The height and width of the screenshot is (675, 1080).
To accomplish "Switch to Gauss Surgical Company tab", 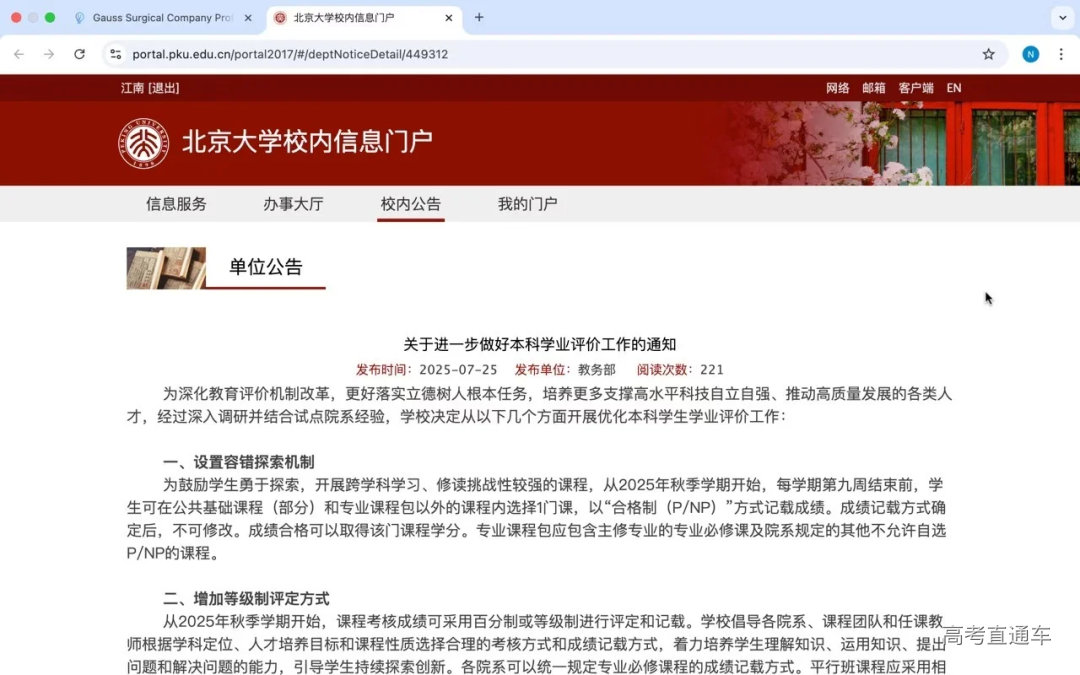I will click(x=160, y=18).
